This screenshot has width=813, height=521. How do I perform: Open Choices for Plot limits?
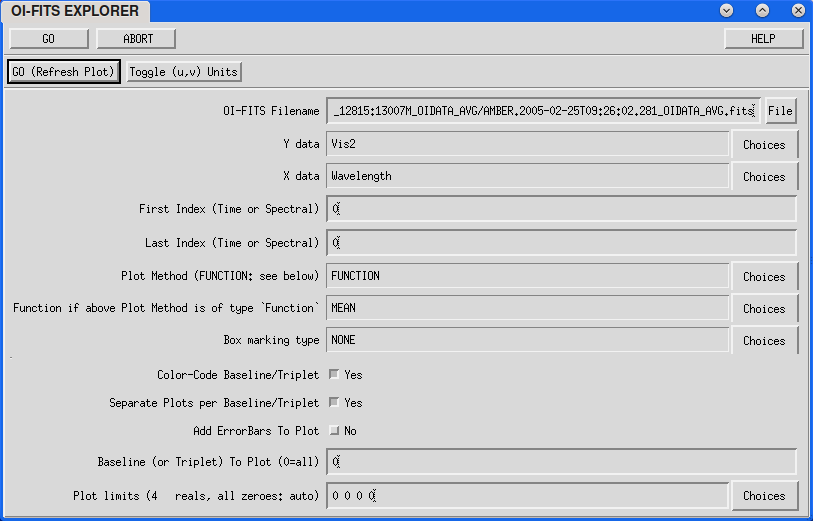click(764, 496)
